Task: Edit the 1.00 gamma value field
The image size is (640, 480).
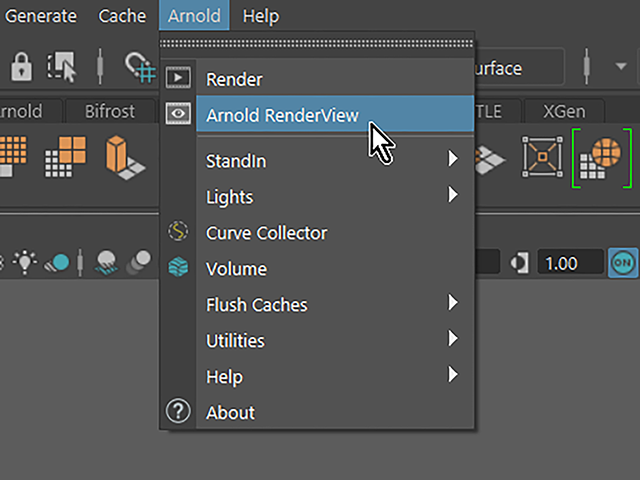Action: point(570,262)
